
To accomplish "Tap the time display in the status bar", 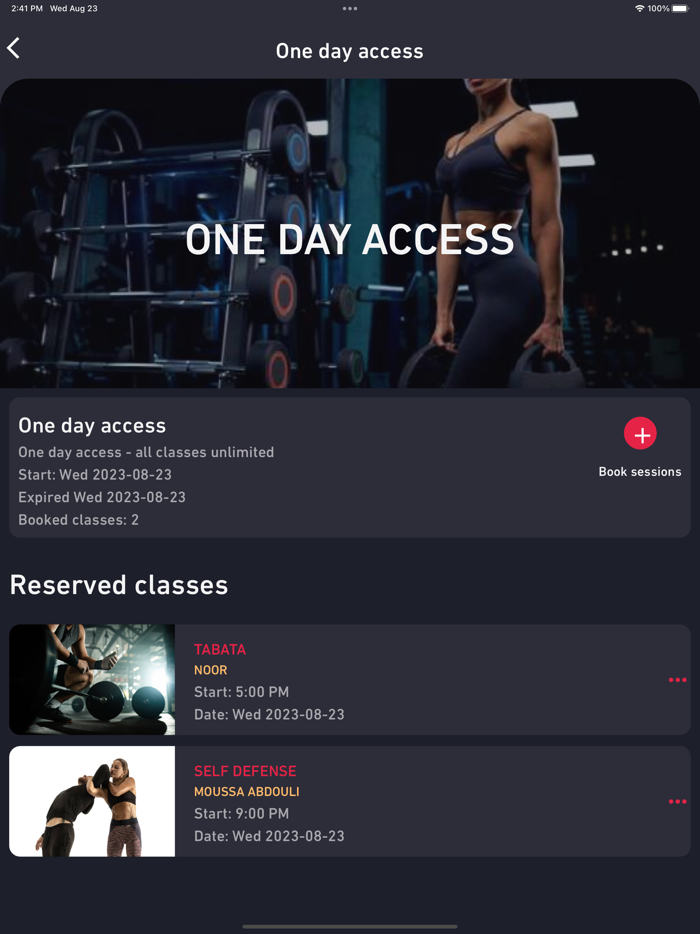I will [27, 8].
